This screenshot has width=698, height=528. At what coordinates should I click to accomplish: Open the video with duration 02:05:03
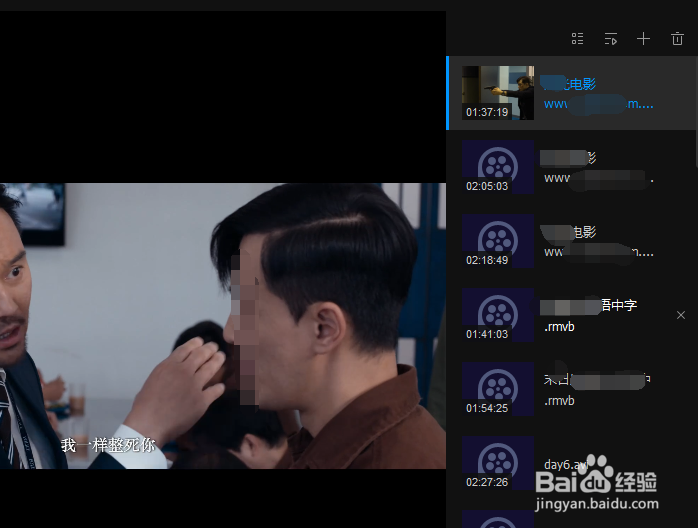498,167
